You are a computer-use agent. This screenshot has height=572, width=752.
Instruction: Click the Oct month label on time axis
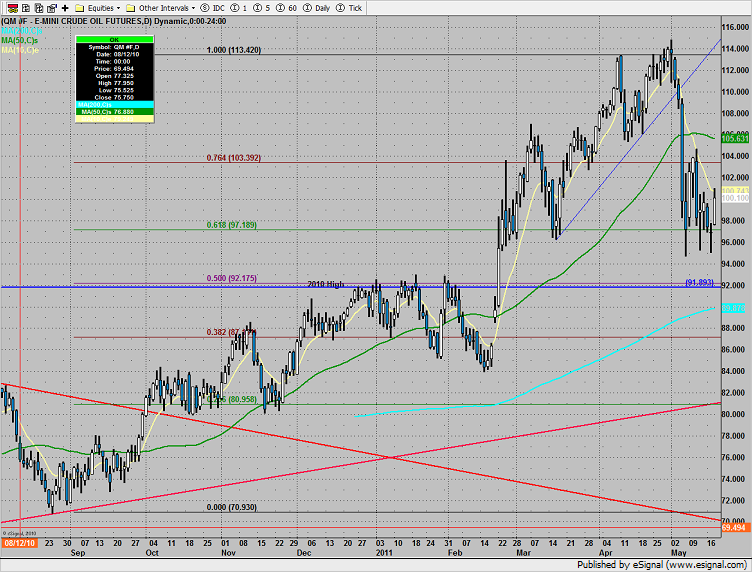(x=152, y=553)
